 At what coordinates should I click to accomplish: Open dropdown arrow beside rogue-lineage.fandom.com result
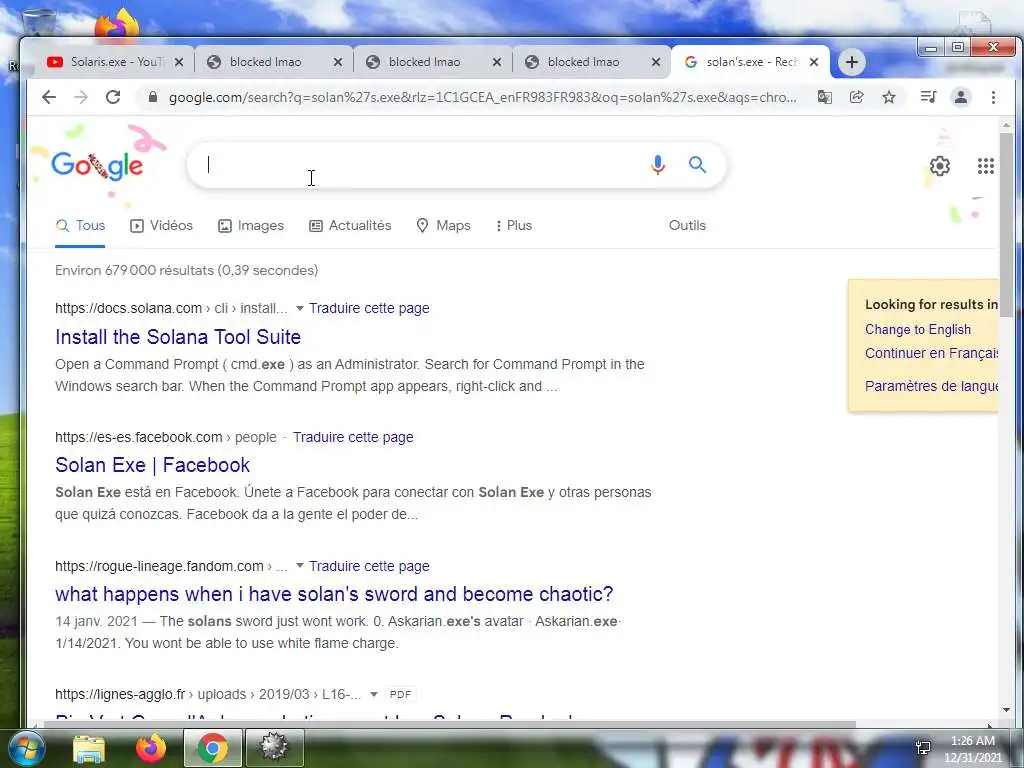pyautogui.click(x=300, y=565)
